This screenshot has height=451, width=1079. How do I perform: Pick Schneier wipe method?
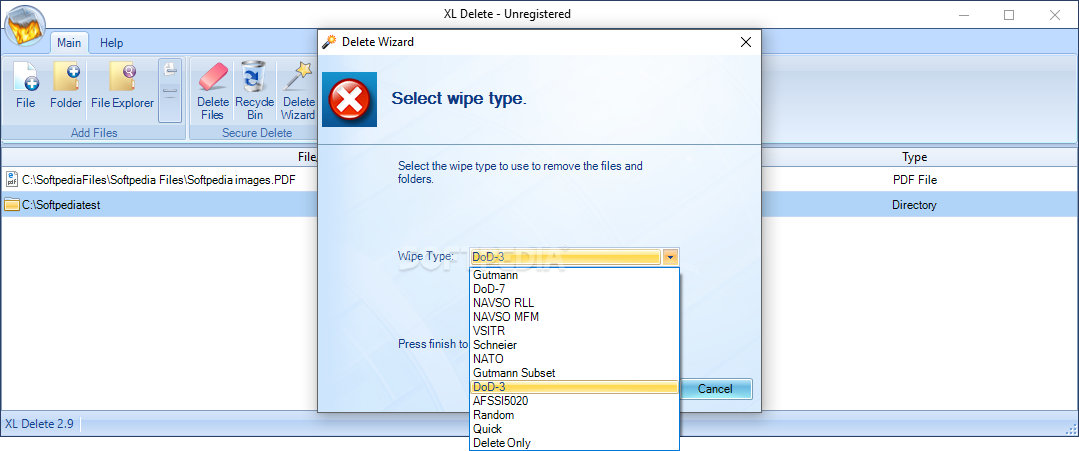pos(575,345)
